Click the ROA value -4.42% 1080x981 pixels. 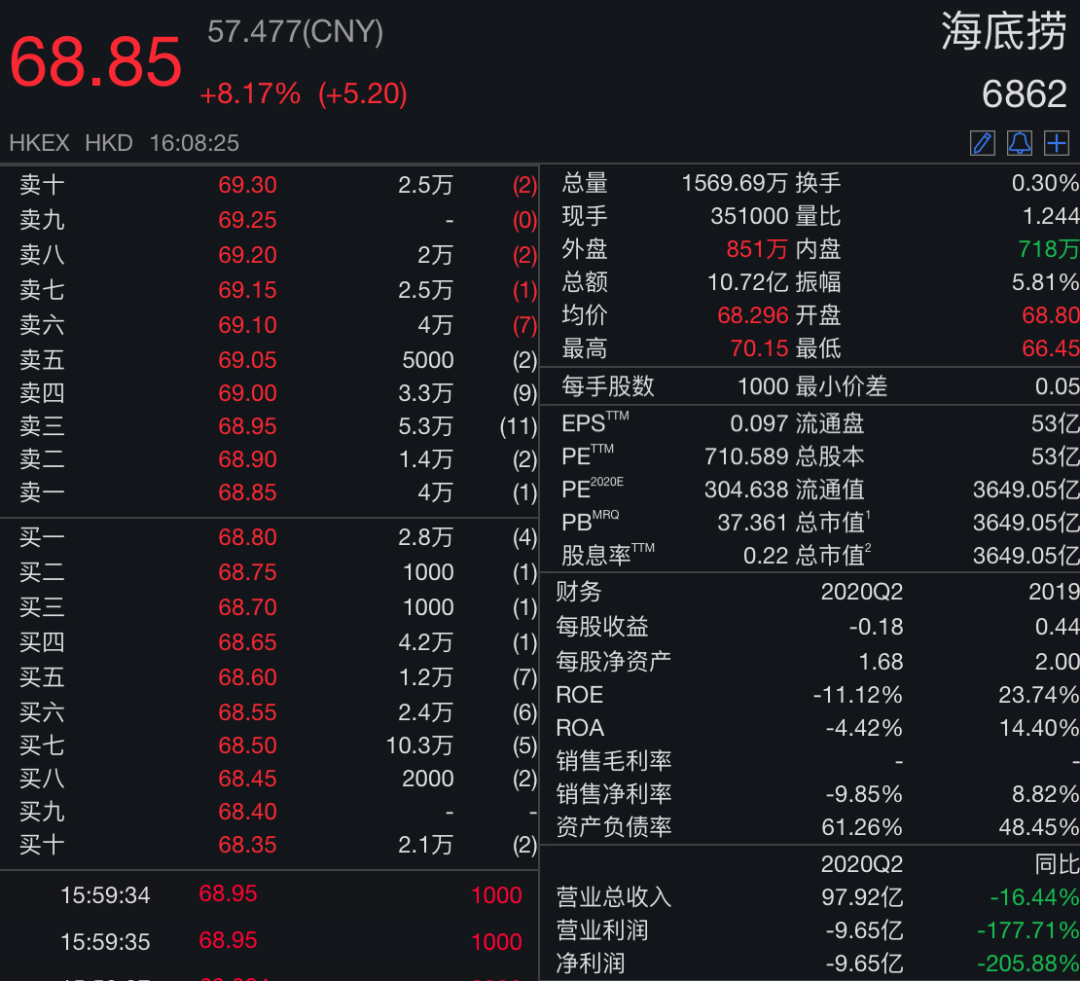[864, 728]
